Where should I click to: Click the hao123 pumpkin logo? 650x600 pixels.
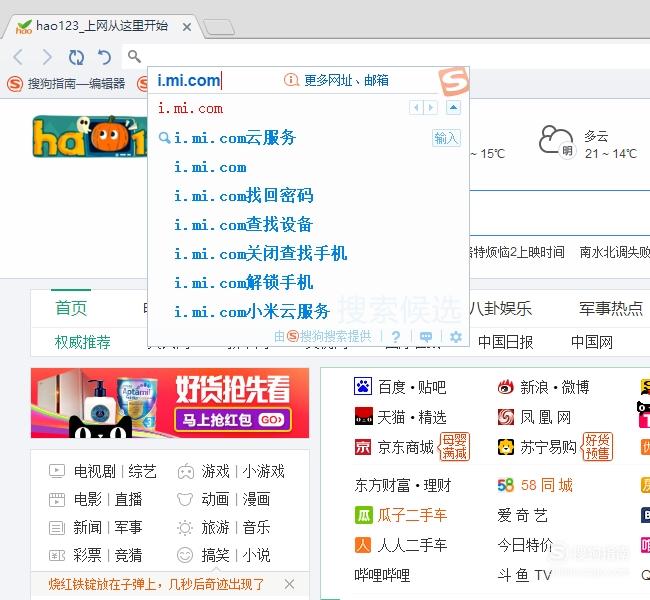(x=90, y=136)
